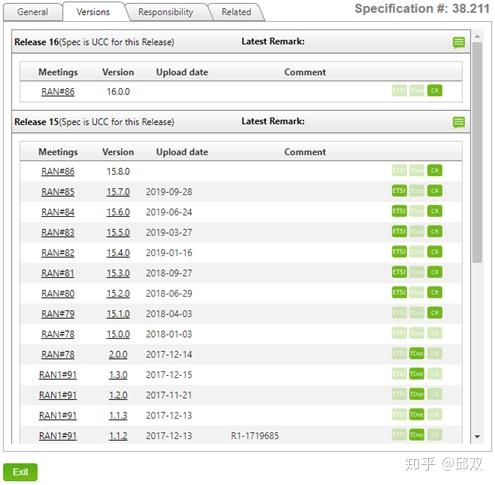Open the Release 15 remarks icon
Viewport: 495px width, 485px height.
pyautogui.click(x=459, y=122)
